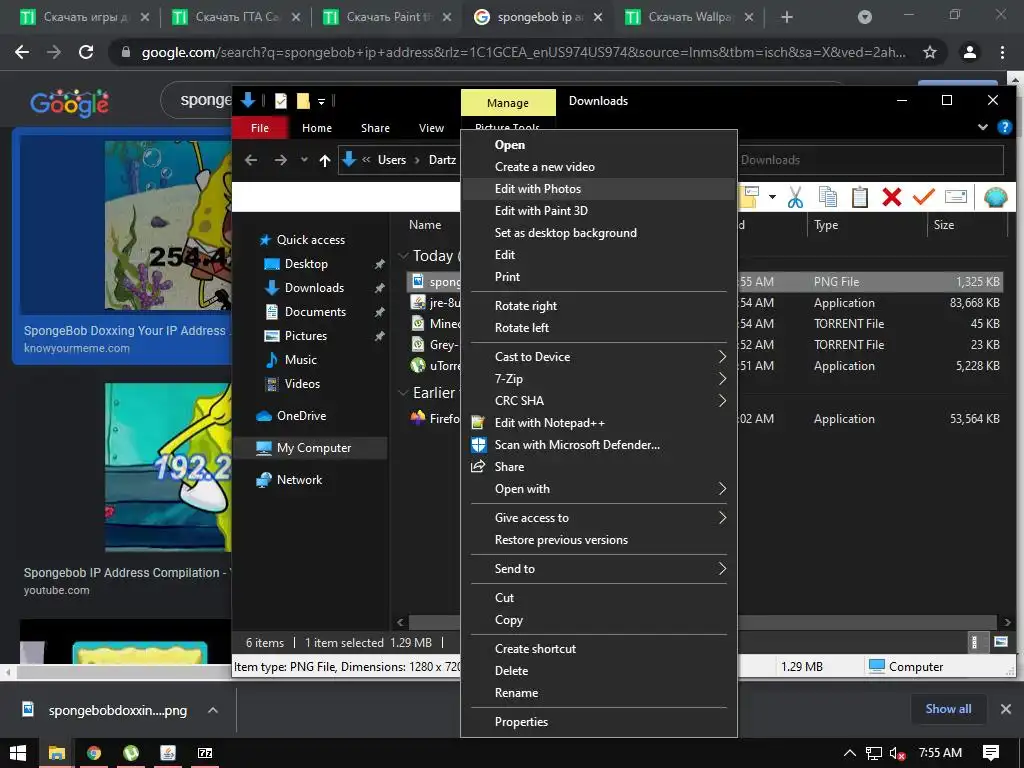Screen dimensions: 1024x768
Task: Click the blue shell icon in toolbar
Action: [x=995, y=197]
